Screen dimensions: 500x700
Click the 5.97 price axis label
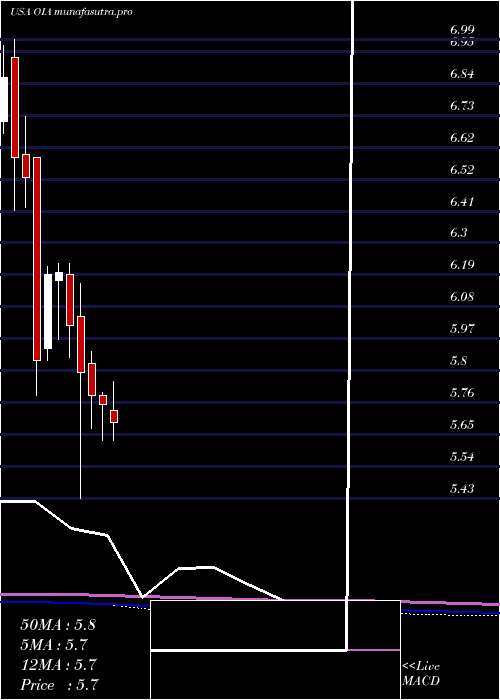(462, 329)
